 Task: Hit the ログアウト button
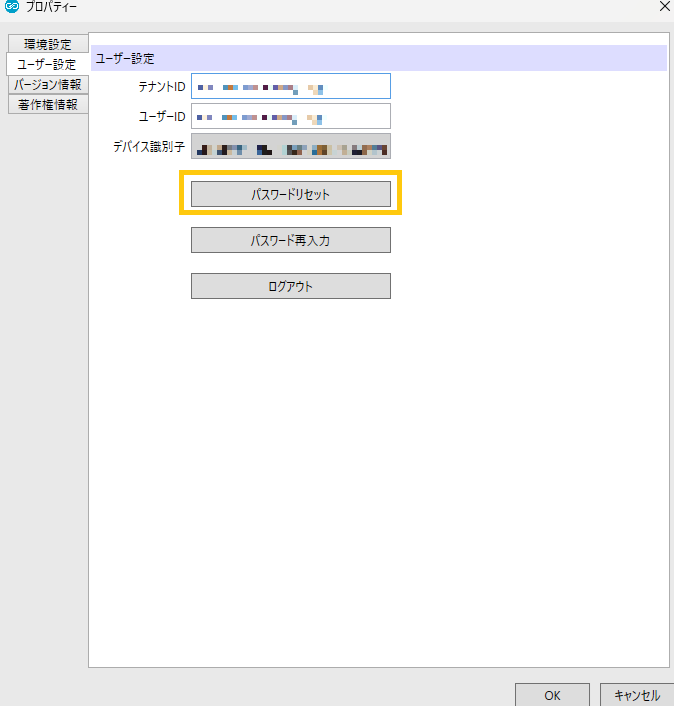pos(290,287)
